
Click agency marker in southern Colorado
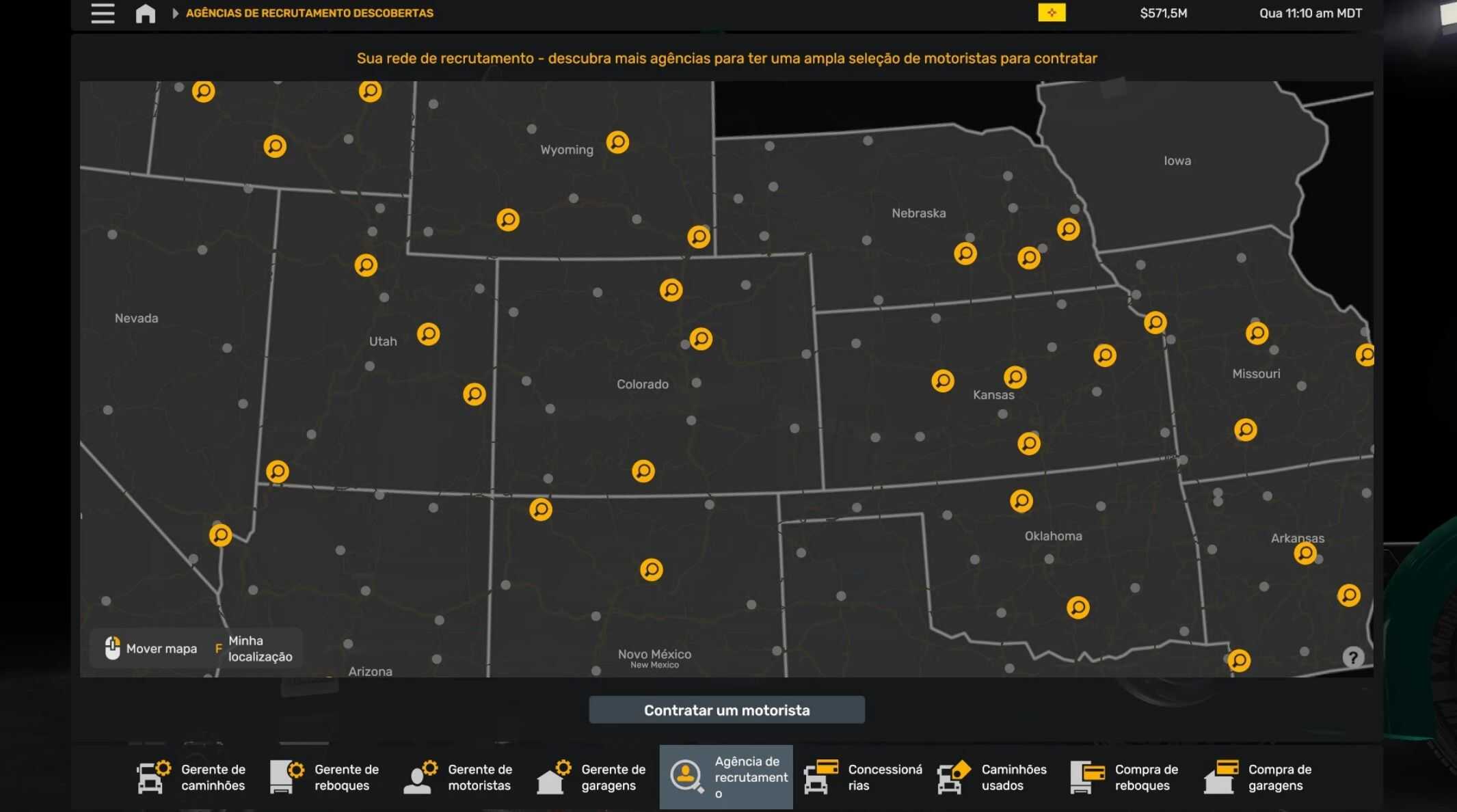coord(643,471)
